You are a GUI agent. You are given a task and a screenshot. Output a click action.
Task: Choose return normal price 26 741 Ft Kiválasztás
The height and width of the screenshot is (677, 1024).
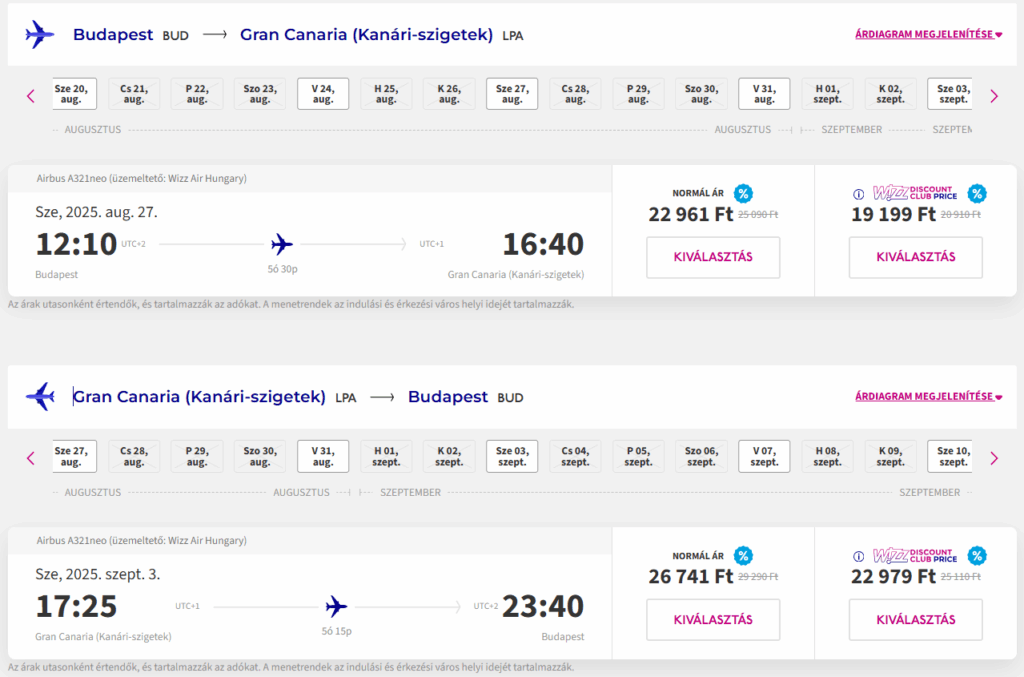[713, 620]
